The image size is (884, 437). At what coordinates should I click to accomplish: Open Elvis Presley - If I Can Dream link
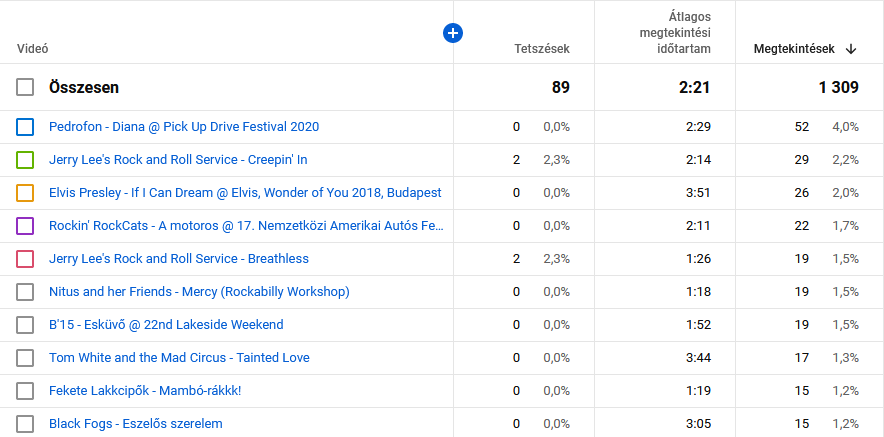(x=245, y=193)
